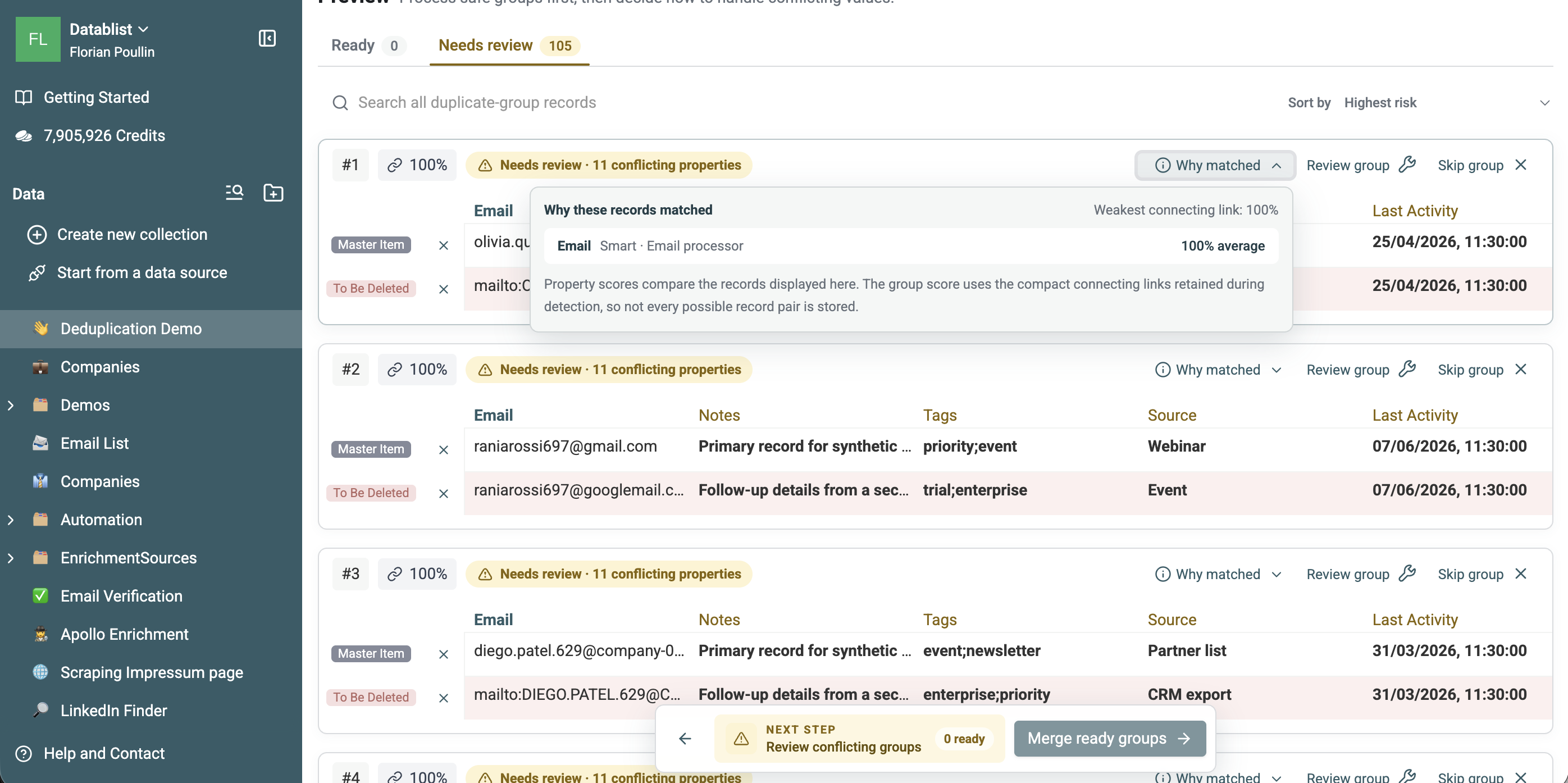Switch to the Ready tab
The width and height of the screenshot is (1568, 783).
click(x=368, y=45)
